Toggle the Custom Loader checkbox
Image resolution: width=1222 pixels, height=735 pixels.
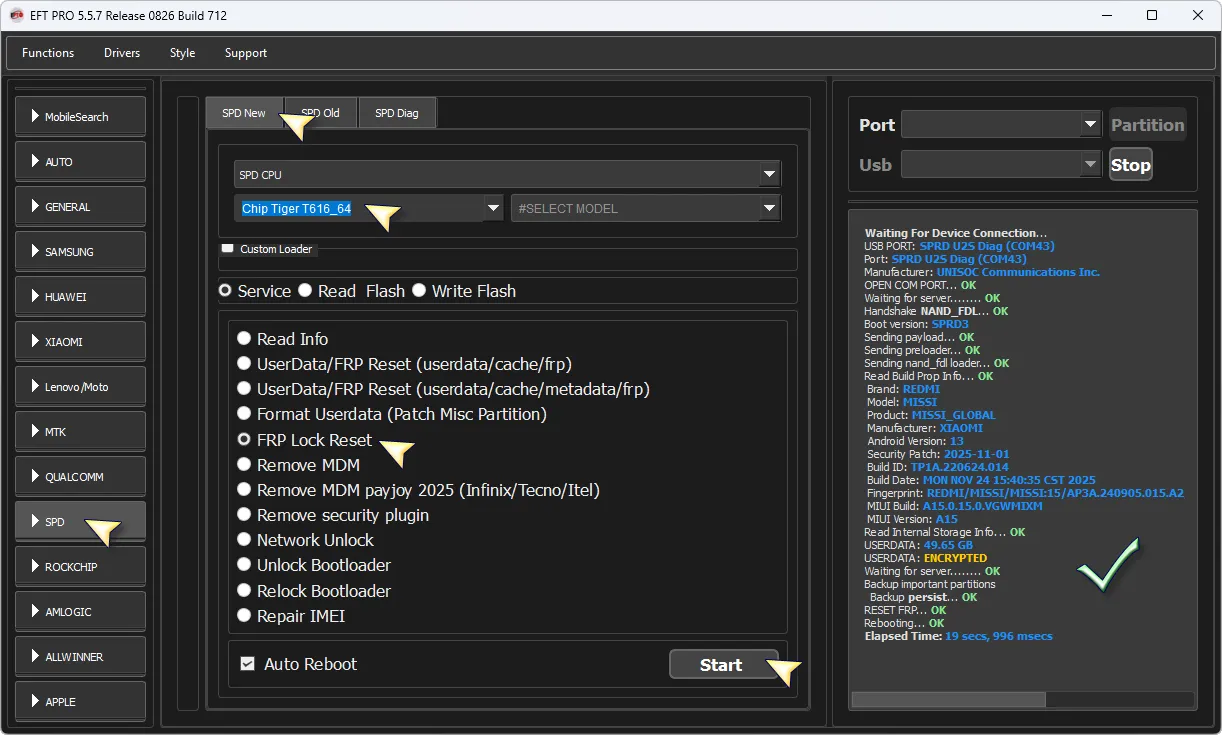coord(227,249)
